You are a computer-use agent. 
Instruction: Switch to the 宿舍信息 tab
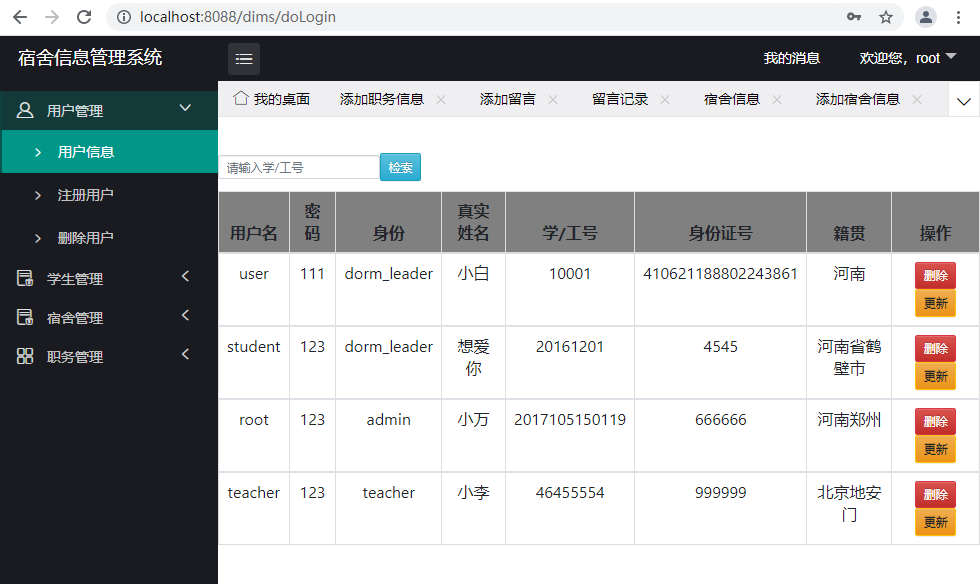(732, 99)
